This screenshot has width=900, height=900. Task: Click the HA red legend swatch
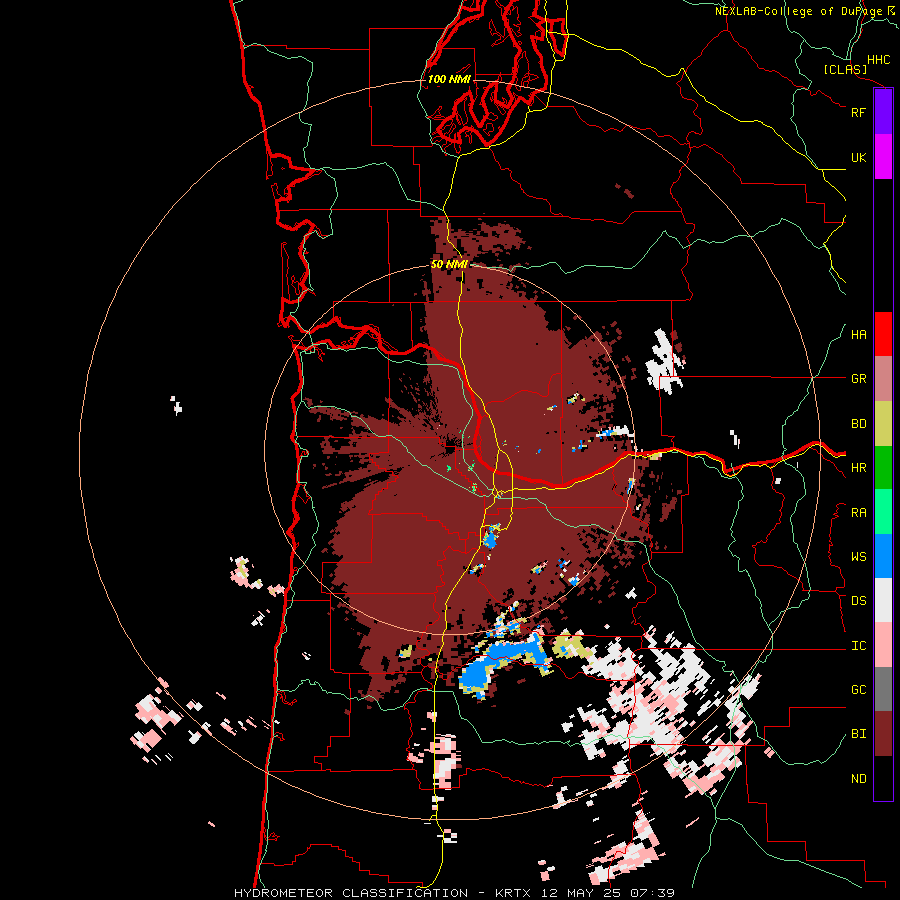point(883,334)
